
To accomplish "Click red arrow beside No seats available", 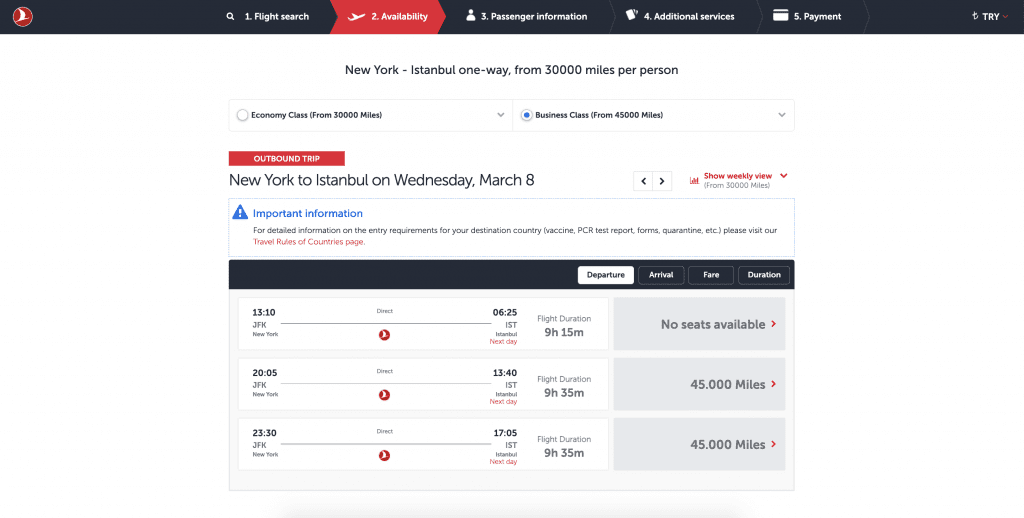I will [x=774, y=324].
